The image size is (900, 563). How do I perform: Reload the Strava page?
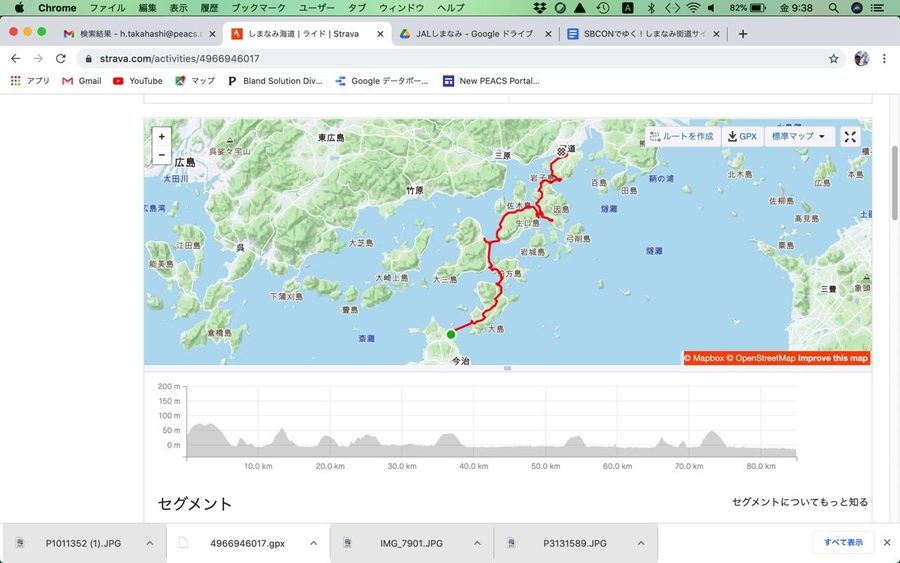[61, 59]
